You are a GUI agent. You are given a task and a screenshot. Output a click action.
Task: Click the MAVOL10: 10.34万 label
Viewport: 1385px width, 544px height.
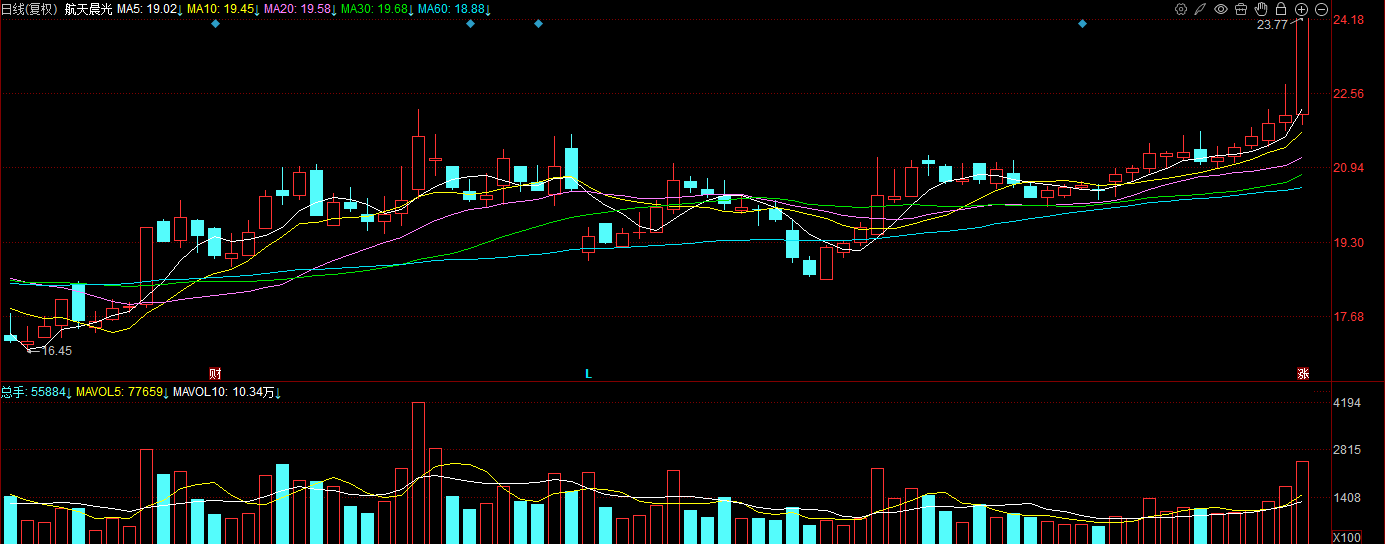(x=226, y=393)
